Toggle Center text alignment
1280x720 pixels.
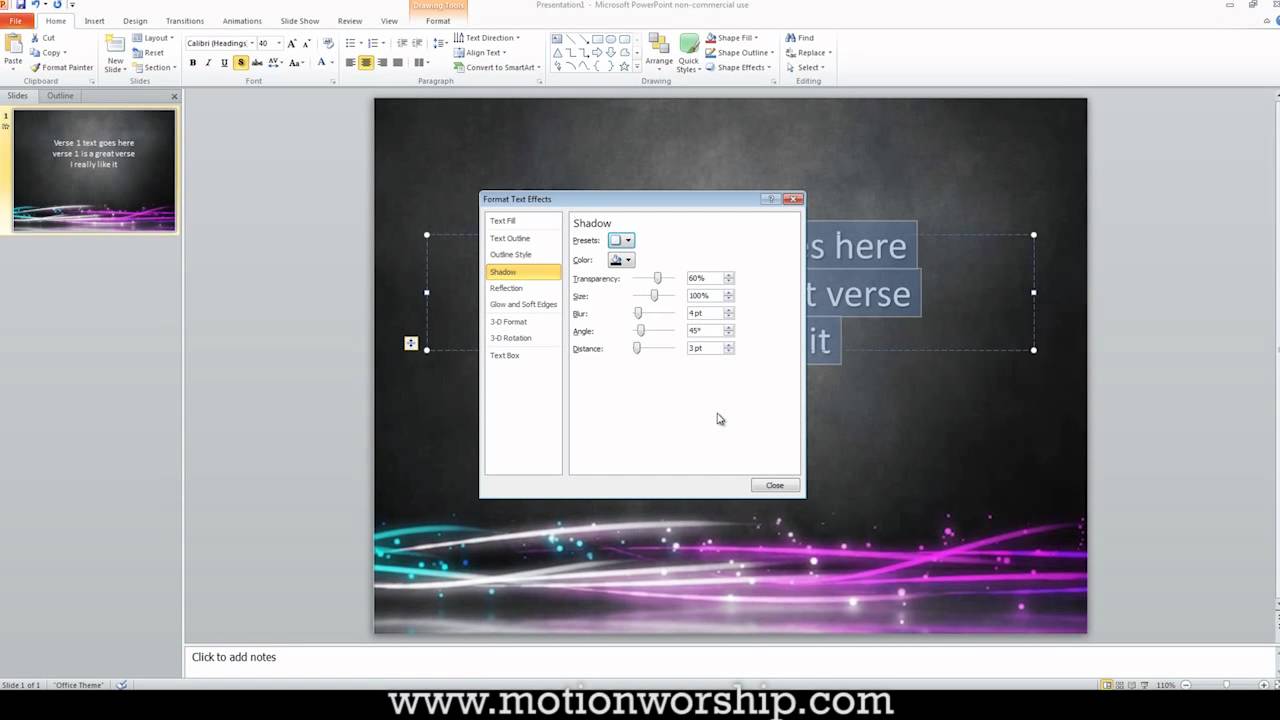(366, 63)
